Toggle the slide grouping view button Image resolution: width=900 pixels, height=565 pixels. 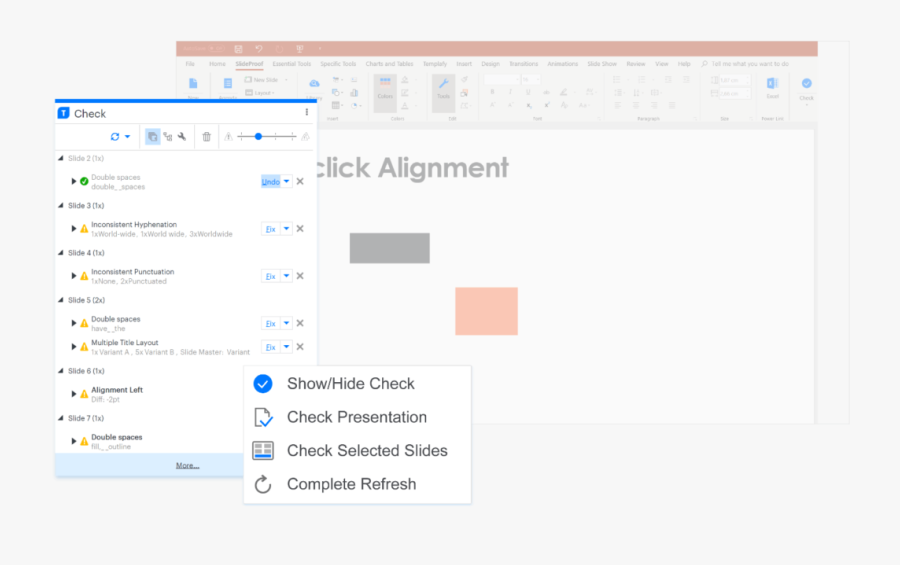[152, 137]
